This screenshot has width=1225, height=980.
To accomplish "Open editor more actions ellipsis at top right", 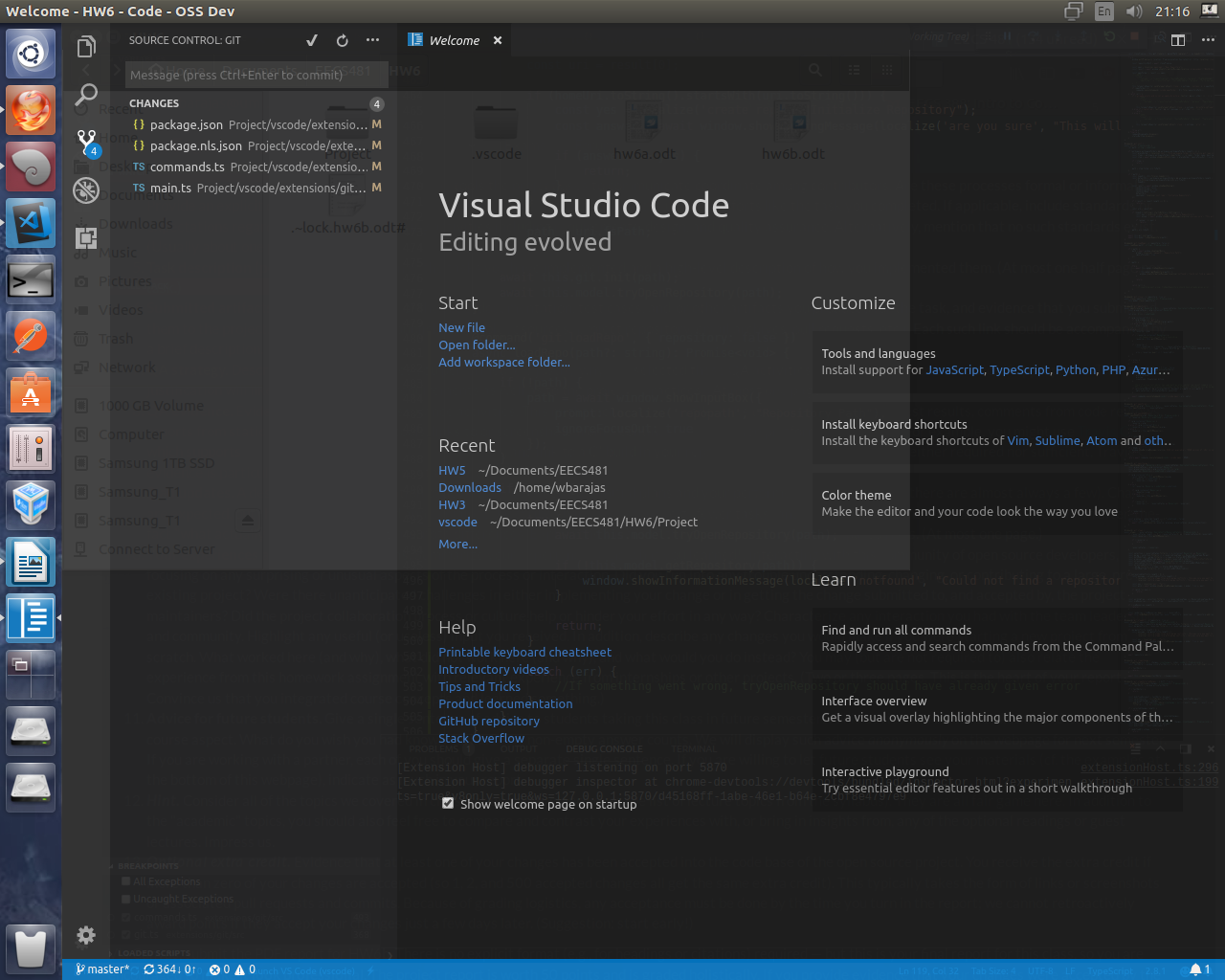I will coord(1208,40).
